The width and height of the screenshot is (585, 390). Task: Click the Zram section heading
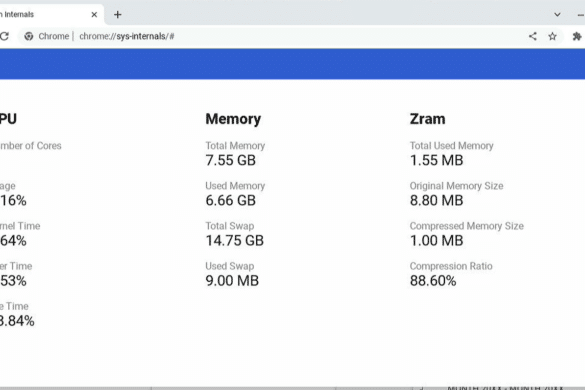tap(428, 119)
